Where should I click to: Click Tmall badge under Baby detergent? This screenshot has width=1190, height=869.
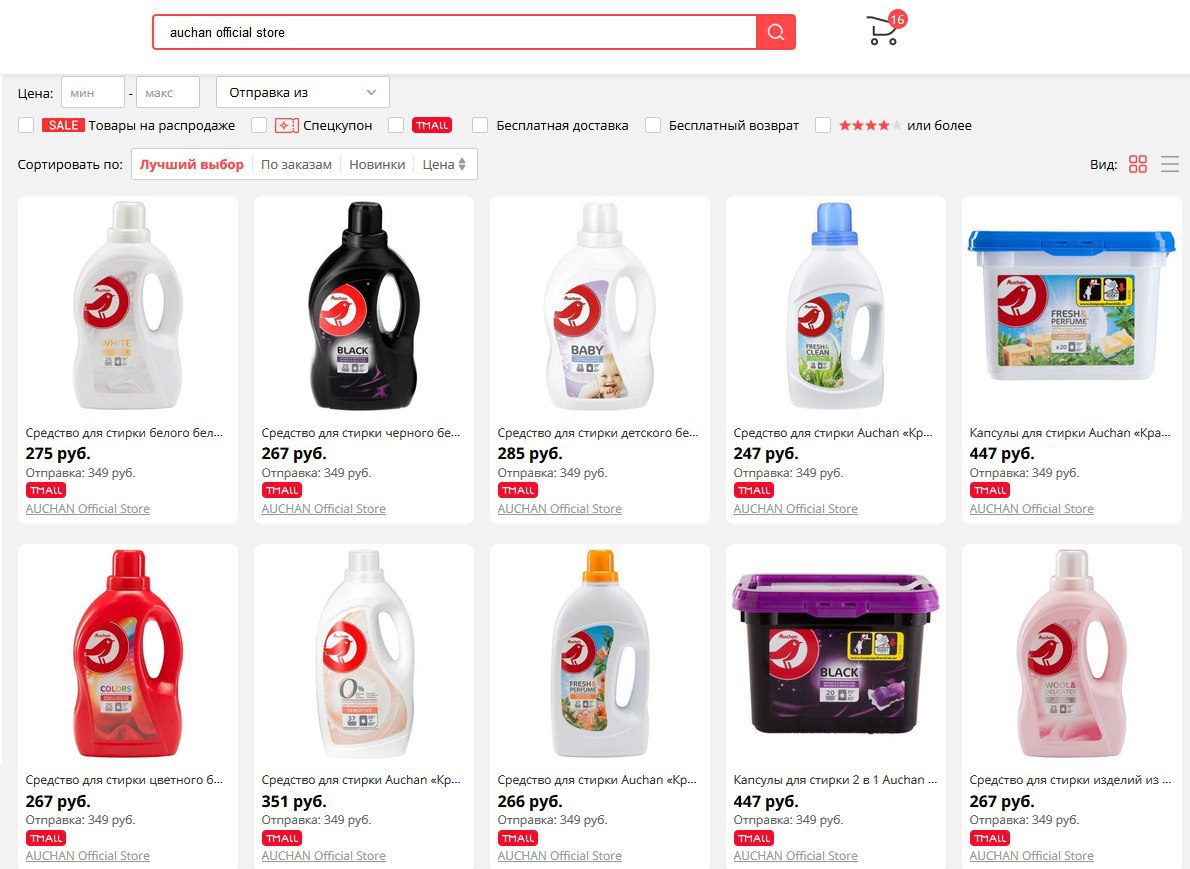coord(518,490)
